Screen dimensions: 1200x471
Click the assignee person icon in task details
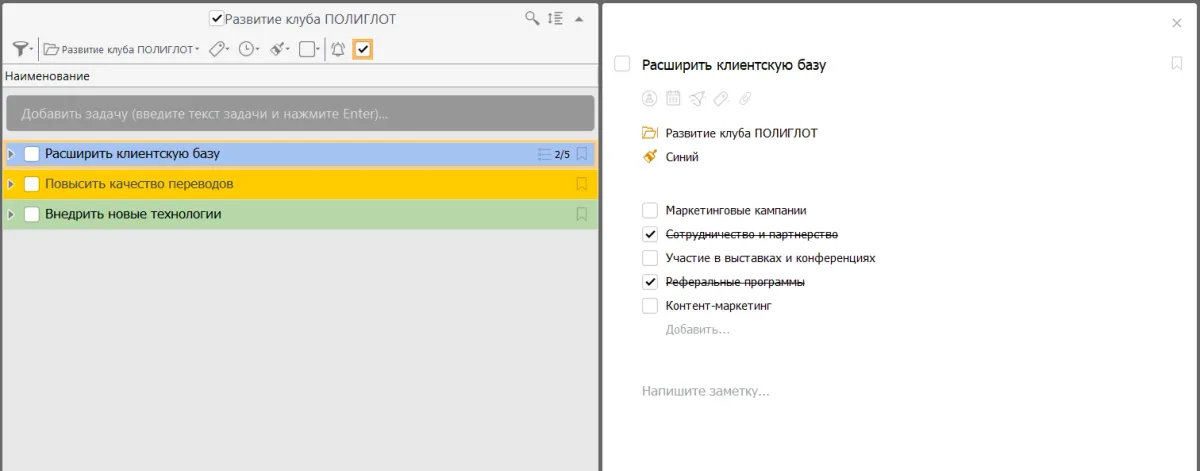click(x=649, y=98)
